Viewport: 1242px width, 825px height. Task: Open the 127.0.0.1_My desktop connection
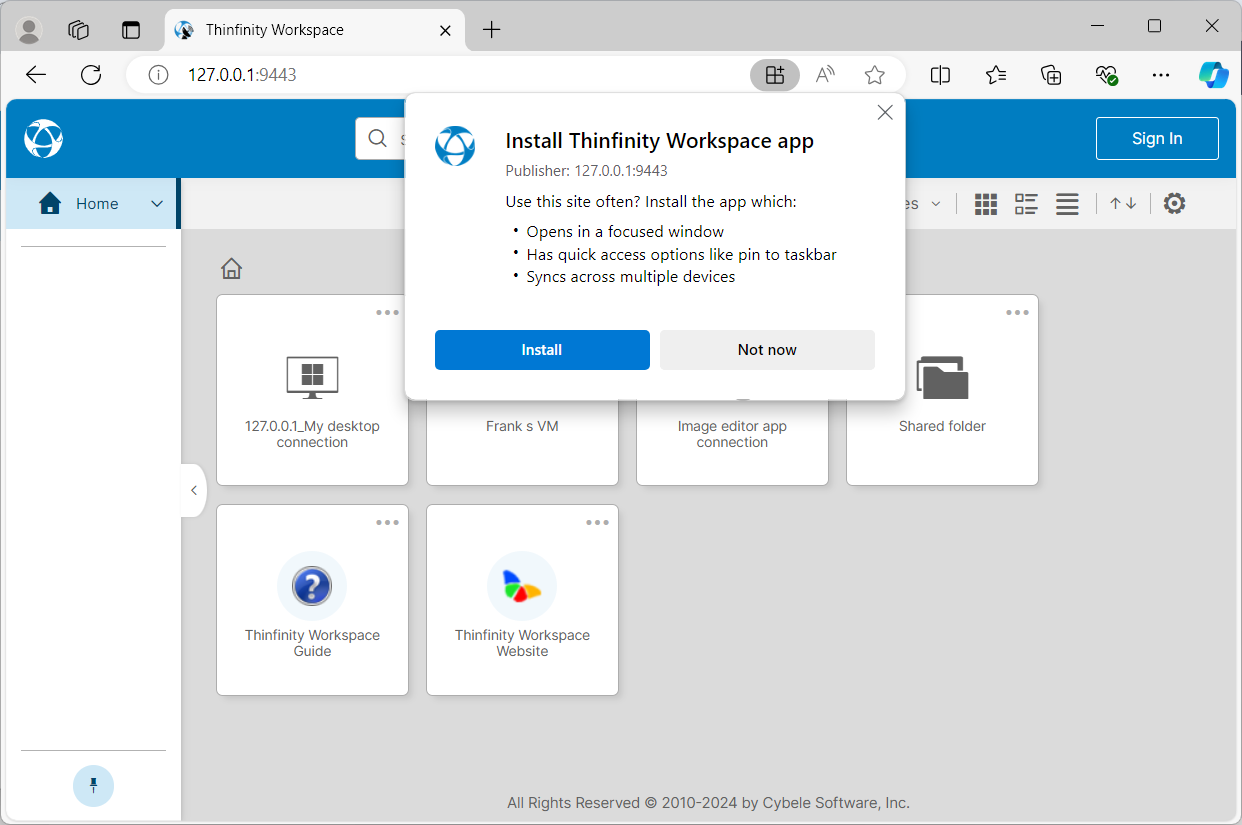[312, 390]
